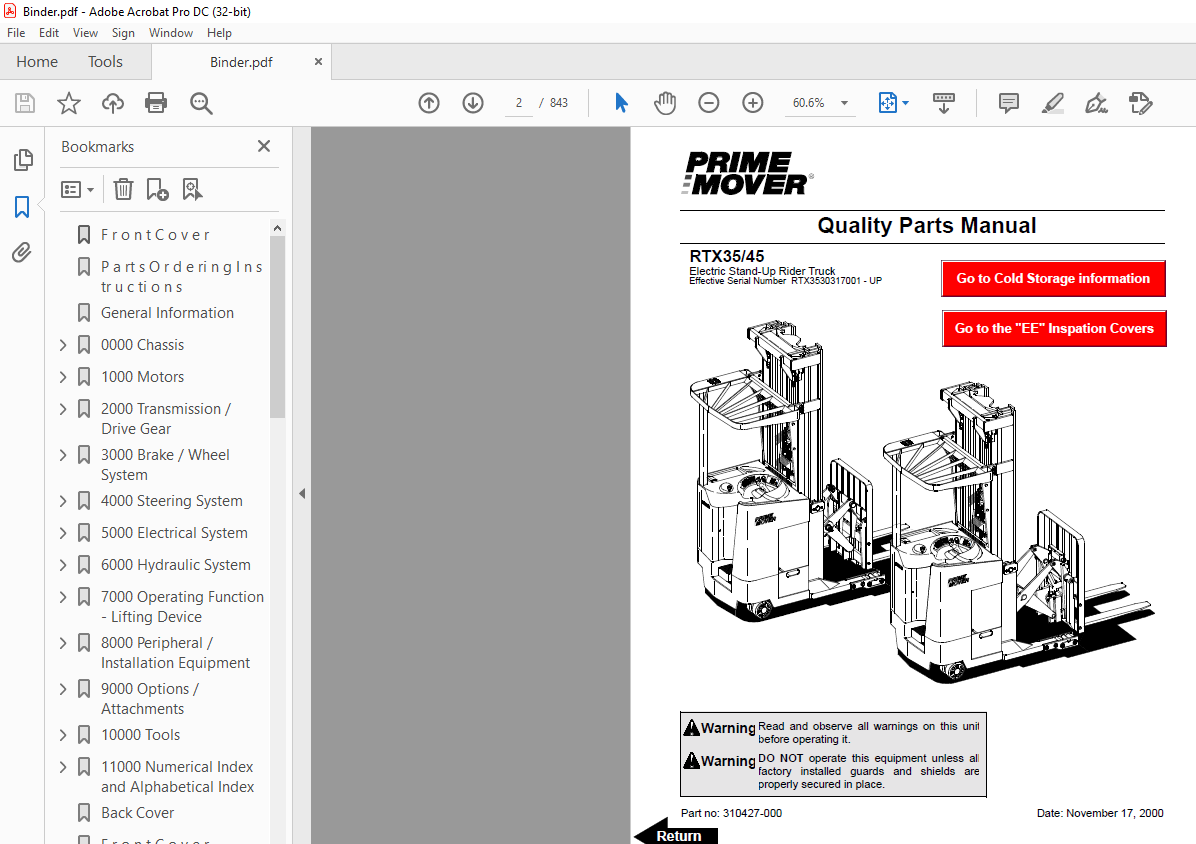Image resolution: width=1196 pixels, height=844 pixels.
Task: Toggle the Bookmarks panel icon
Action: pyautogui.click(x=22, y=207)
